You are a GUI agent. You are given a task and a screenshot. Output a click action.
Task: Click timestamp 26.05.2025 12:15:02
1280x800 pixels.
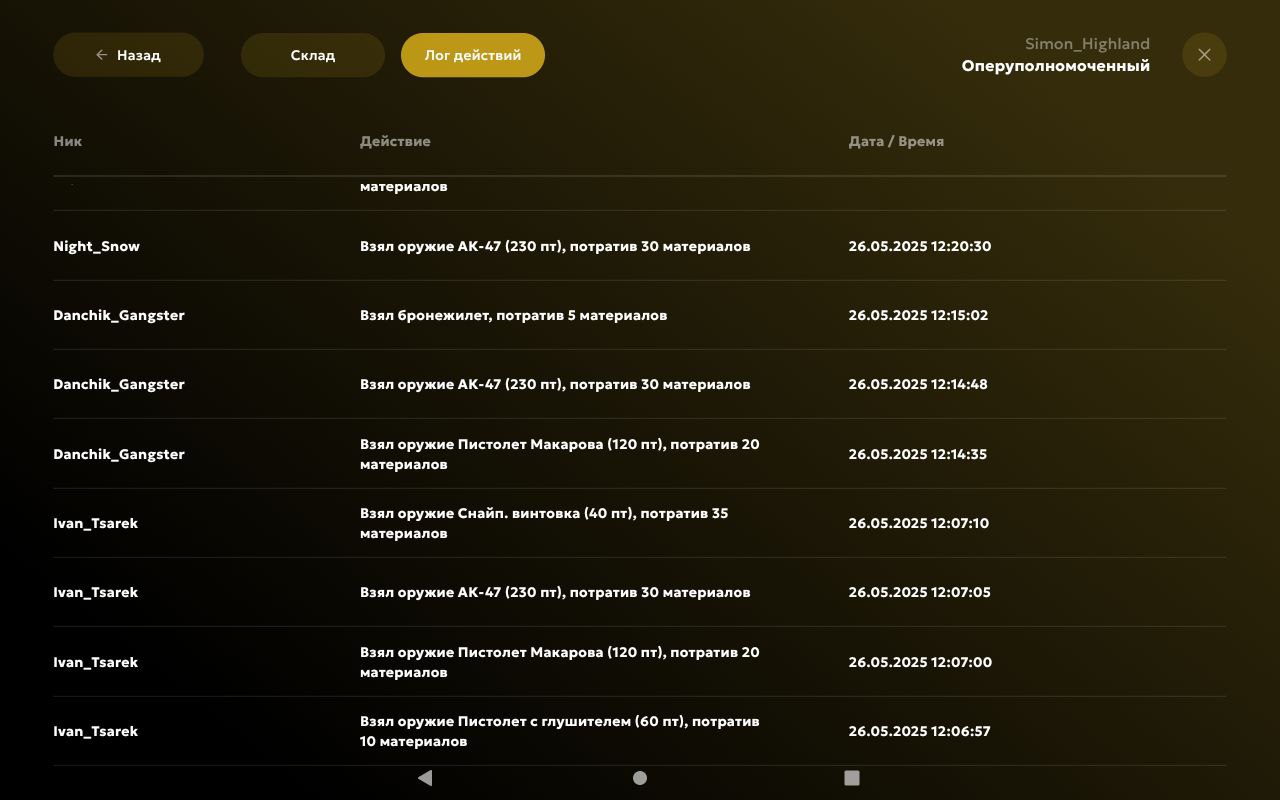click(x=918, y=315)
